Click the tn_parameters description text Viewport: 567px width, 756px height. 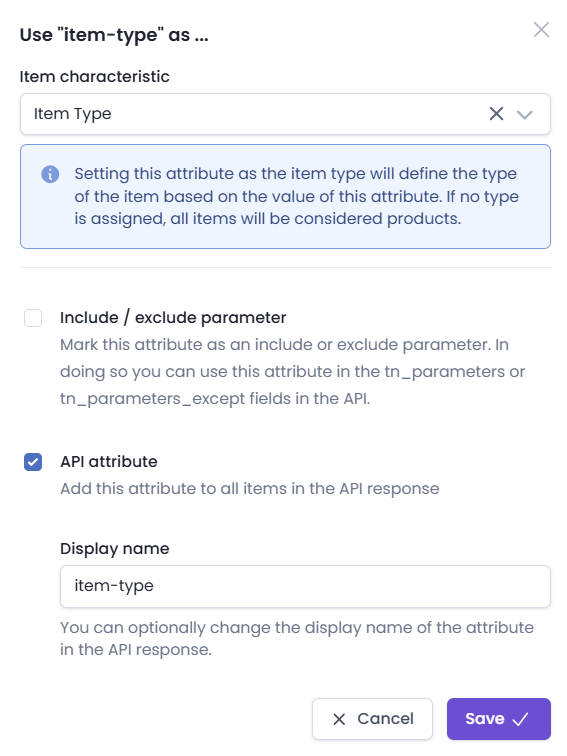pos(292,372)
